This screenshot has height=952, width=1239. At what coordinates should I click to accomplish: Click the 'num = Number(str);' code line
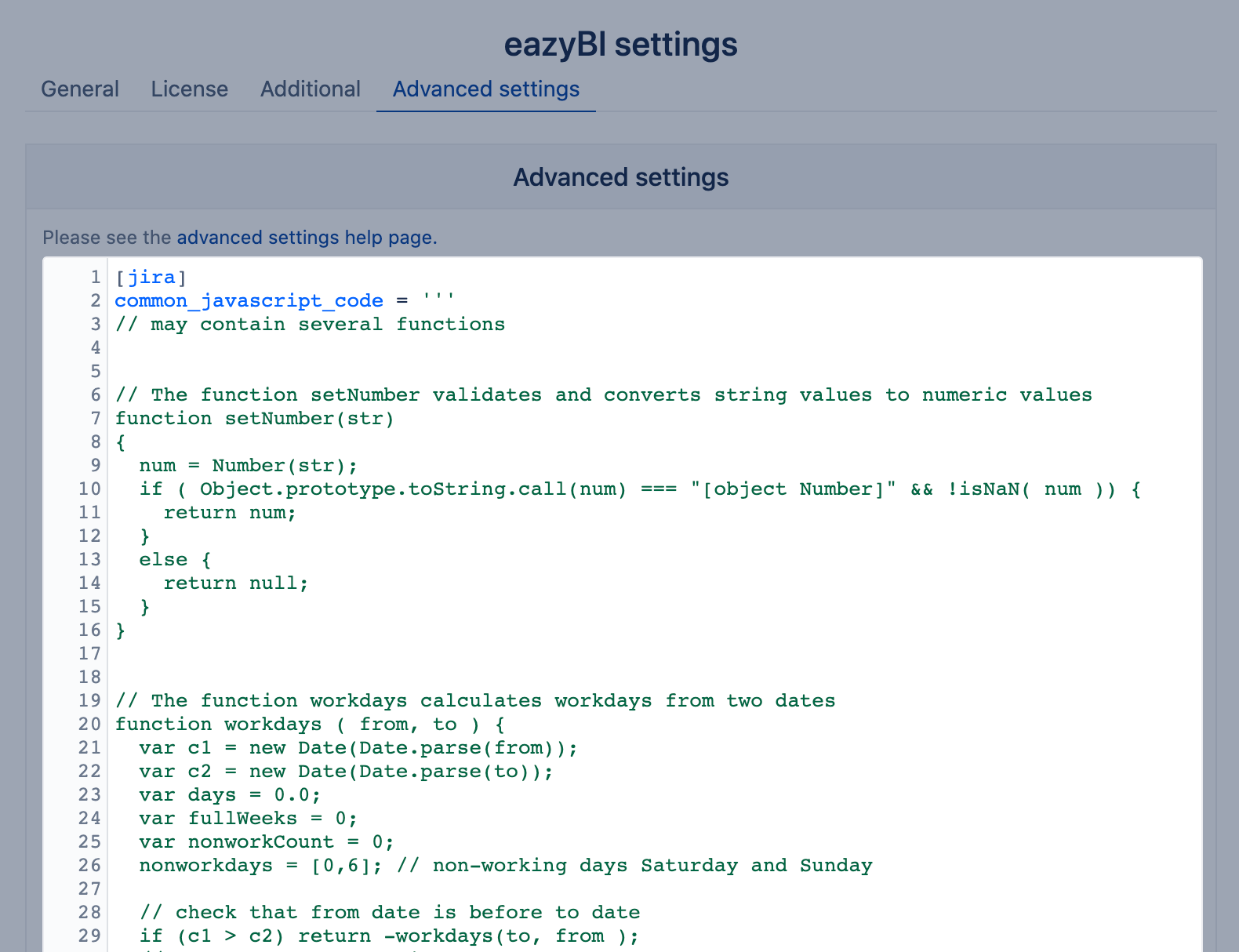pyautogui.click(x=248, y=466)
